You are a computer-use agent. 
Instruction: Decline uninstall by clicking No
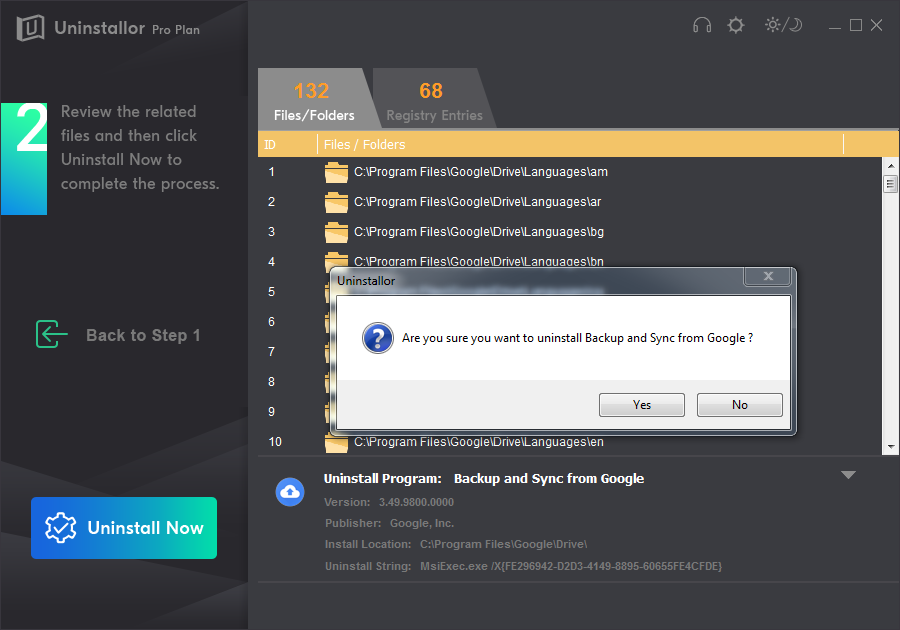tap(740, 405)
